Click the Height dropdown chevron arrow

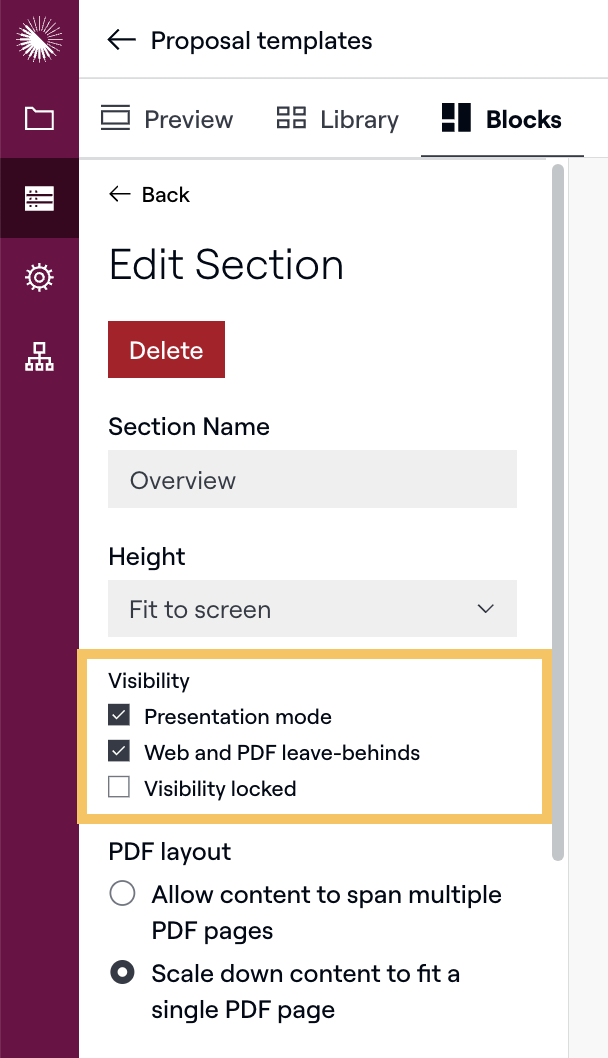pos(486,609)
